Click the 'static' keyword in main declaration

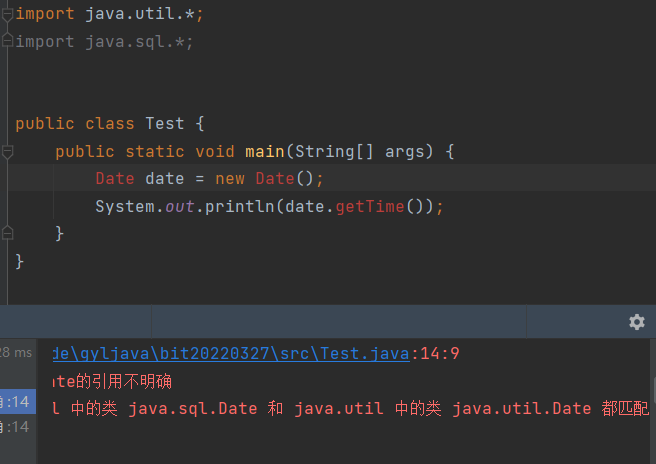click(155, 151)
